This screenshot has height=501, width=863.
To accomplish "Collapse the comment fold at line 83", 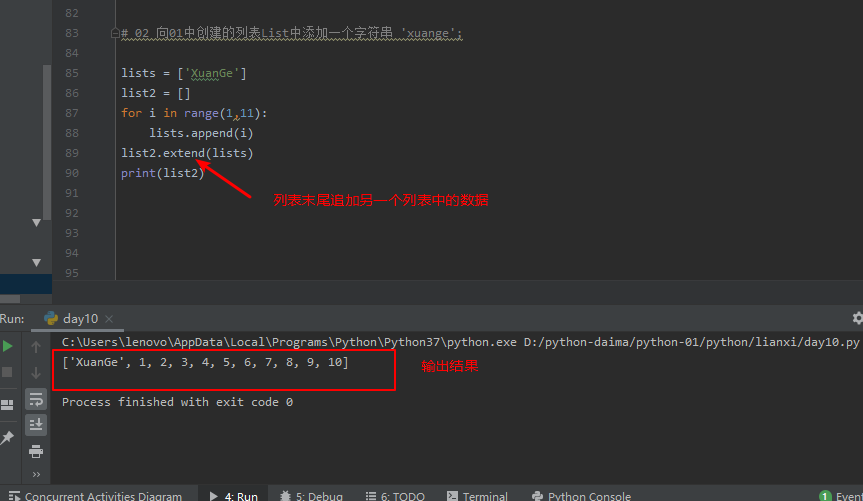I will click(x=115, y=34).
